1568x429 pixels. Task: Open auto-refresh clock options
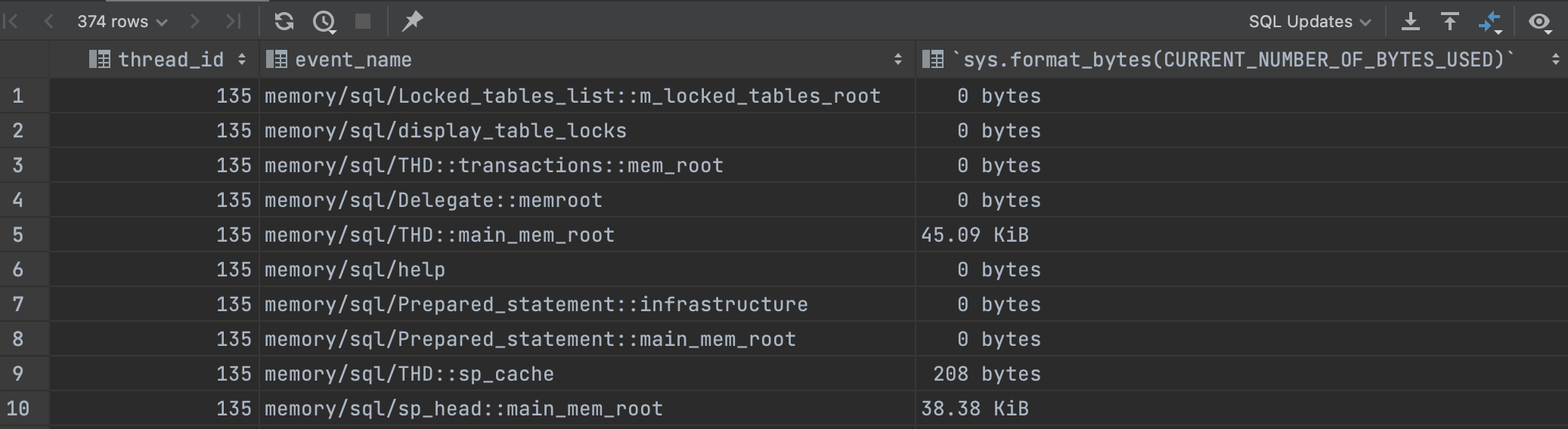coord(325,23)
